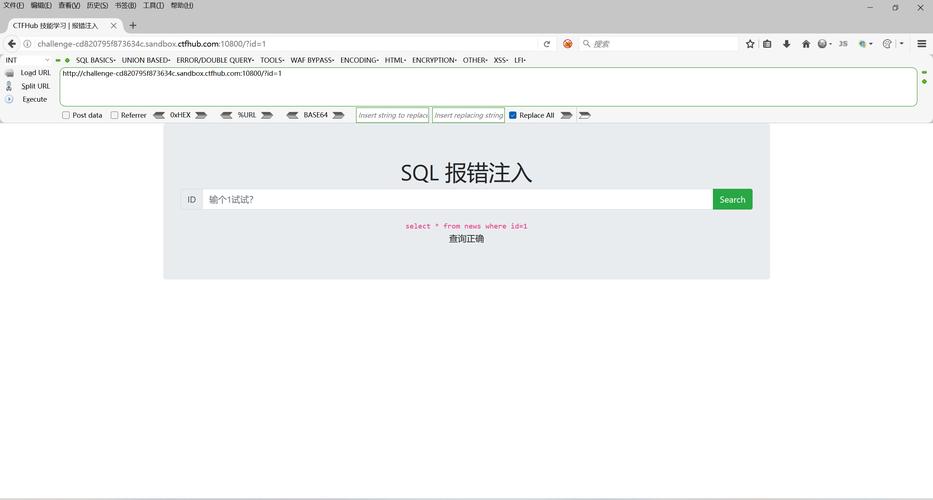Click the palette theme extension icon
This screenshot has height=500, width=933.
887,43
